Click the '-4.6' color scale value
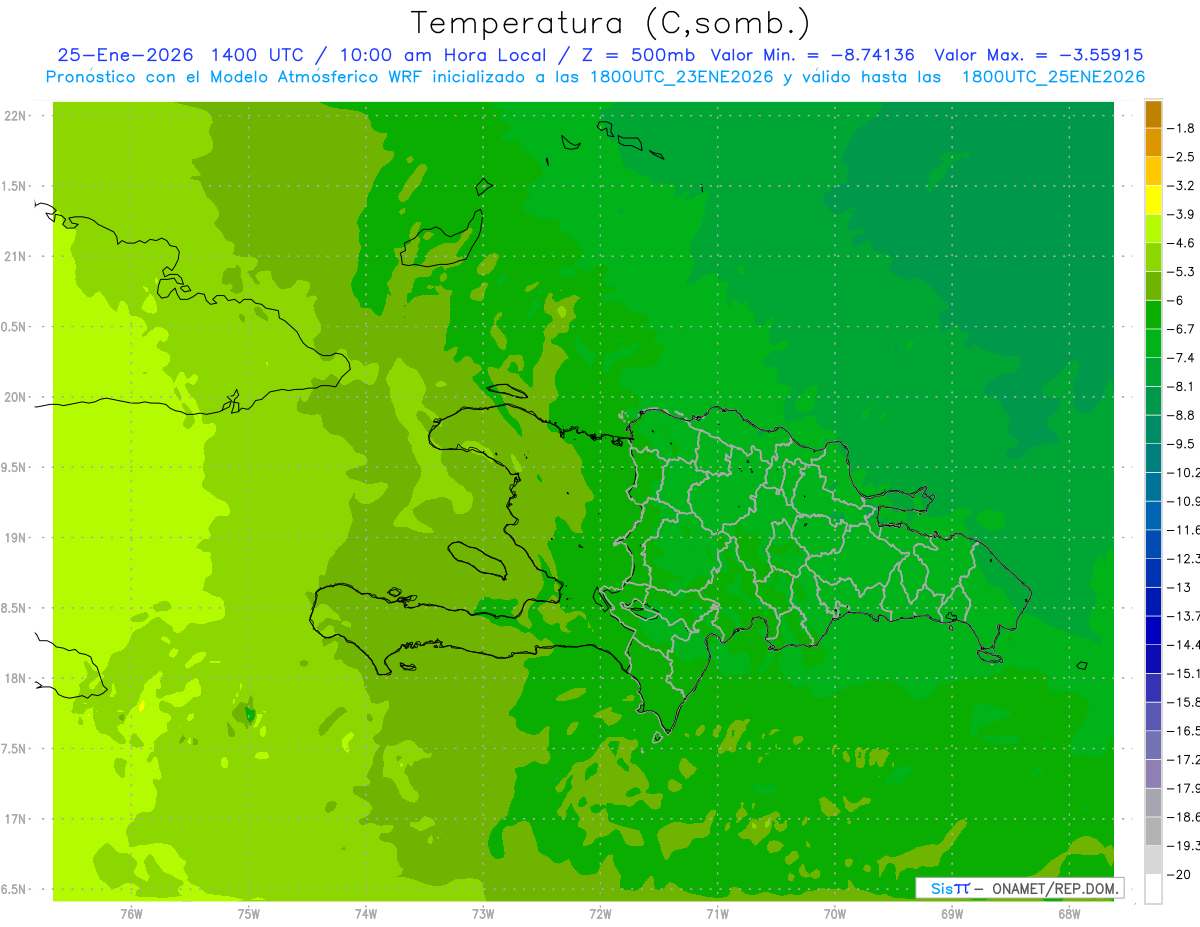 (1181, 243)
